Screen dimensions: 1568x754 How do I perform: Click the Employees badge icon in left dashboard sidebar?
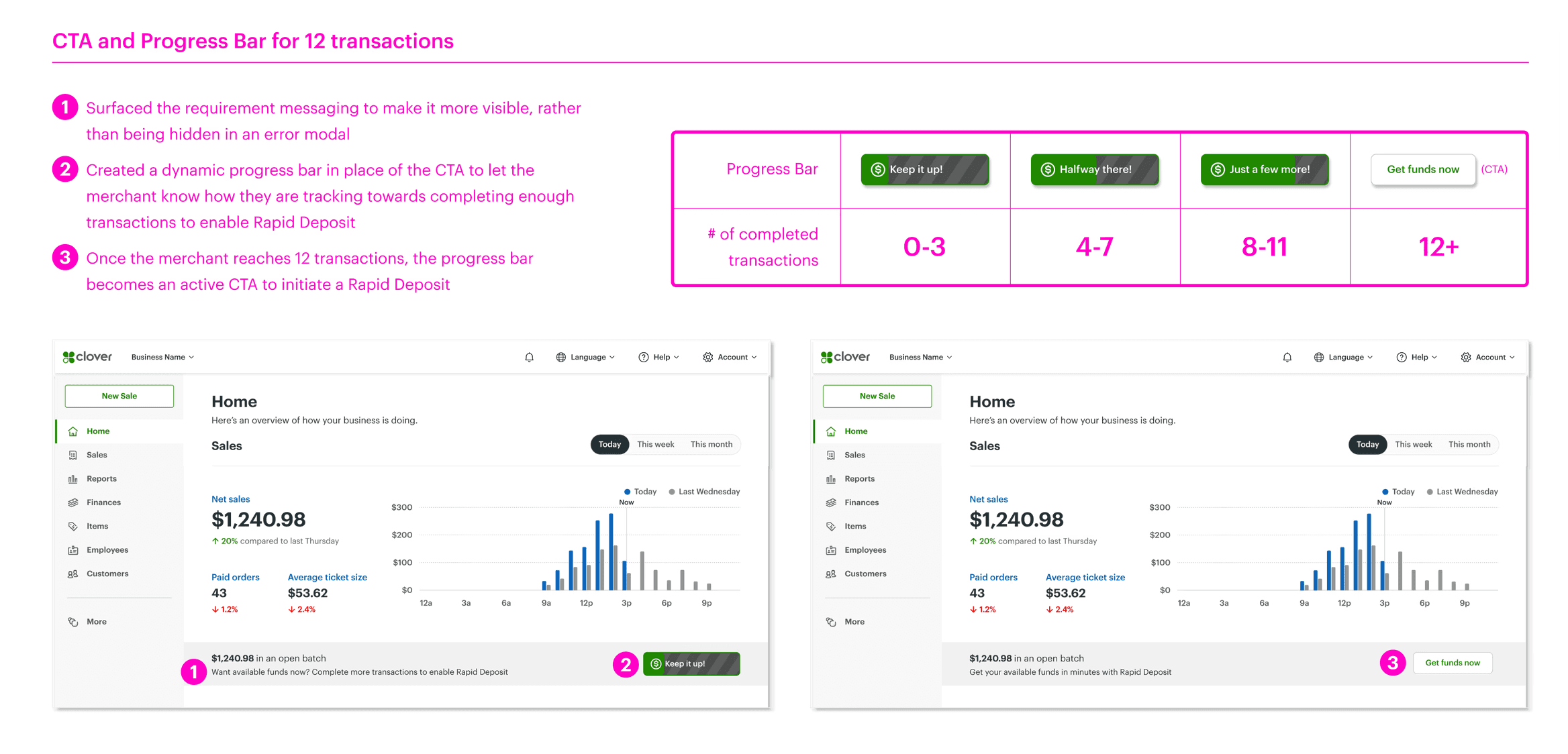tap(73, 550)
